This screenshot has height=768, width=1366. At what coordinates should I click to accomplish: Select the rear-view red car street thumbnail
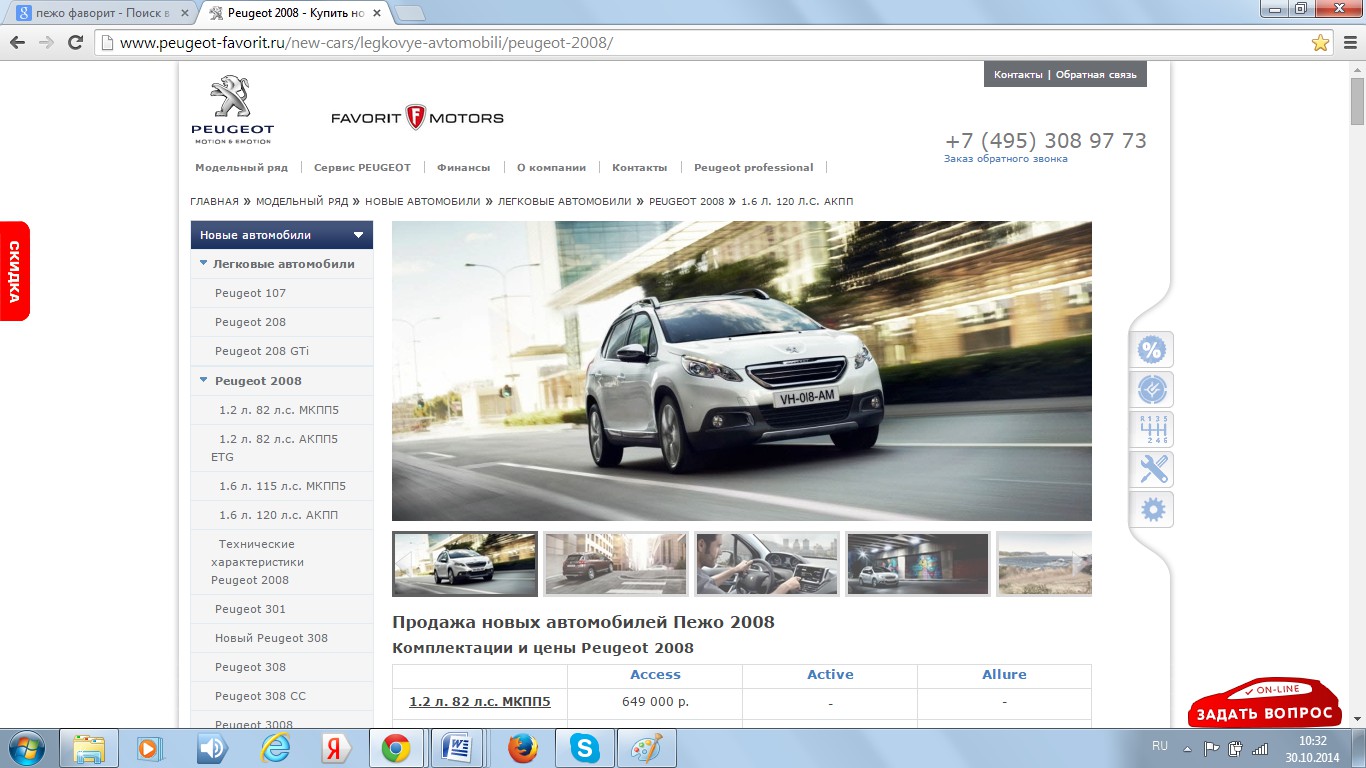pyautogui.click(x=616, y=564)
